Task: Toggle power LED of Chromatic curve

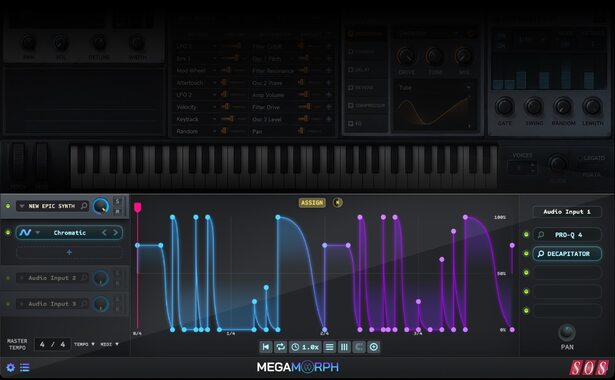Action: click(8, 233)
